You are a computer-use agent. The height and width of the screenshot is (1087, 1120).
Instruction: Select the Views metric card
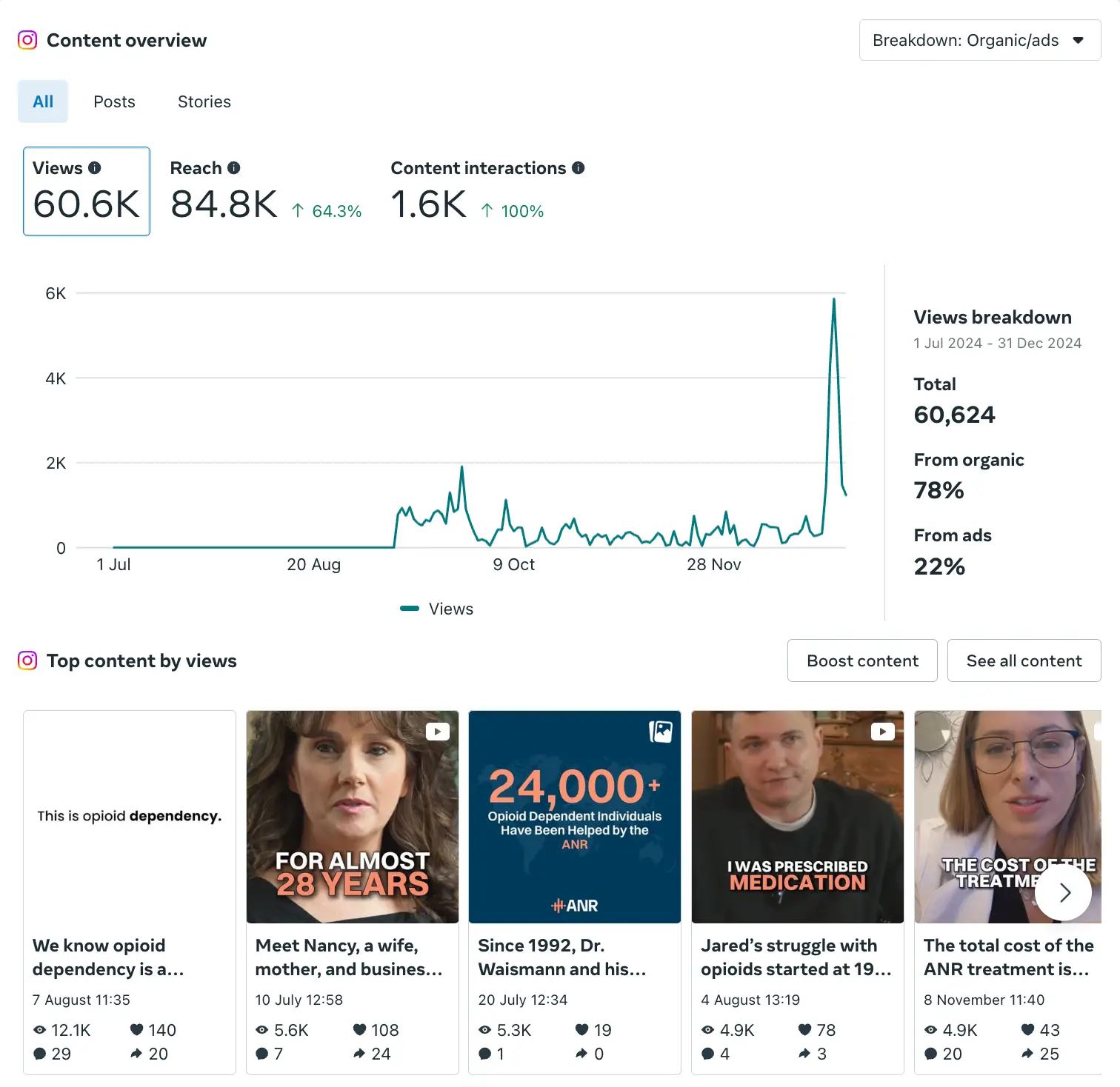pos(87,191)
